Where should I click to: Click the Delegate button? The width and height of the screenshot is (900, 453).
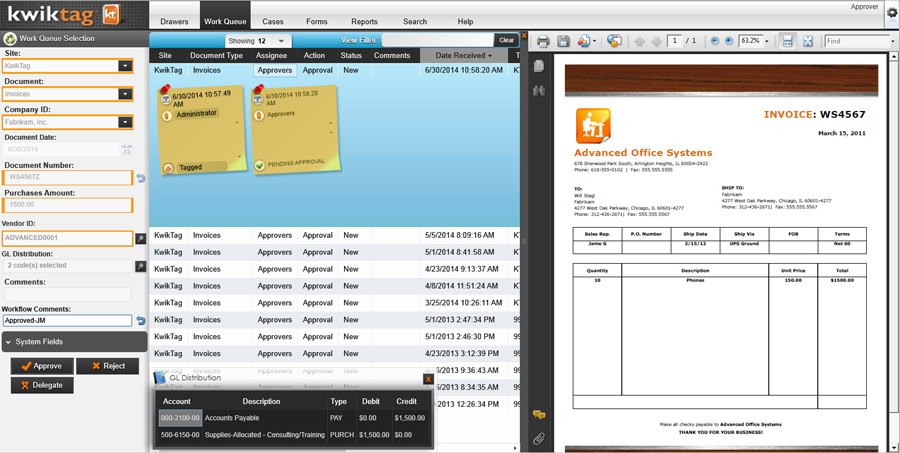pyautogui.click(x=42, y=385)
